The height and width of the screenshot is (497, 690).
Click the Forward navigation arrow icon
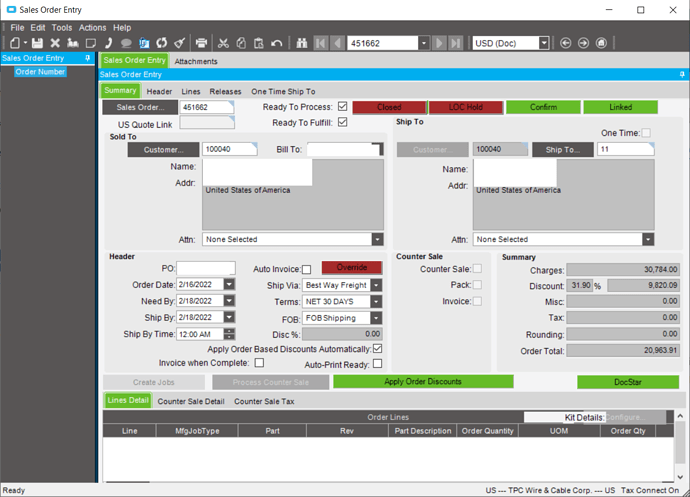(x=584, y=43)
